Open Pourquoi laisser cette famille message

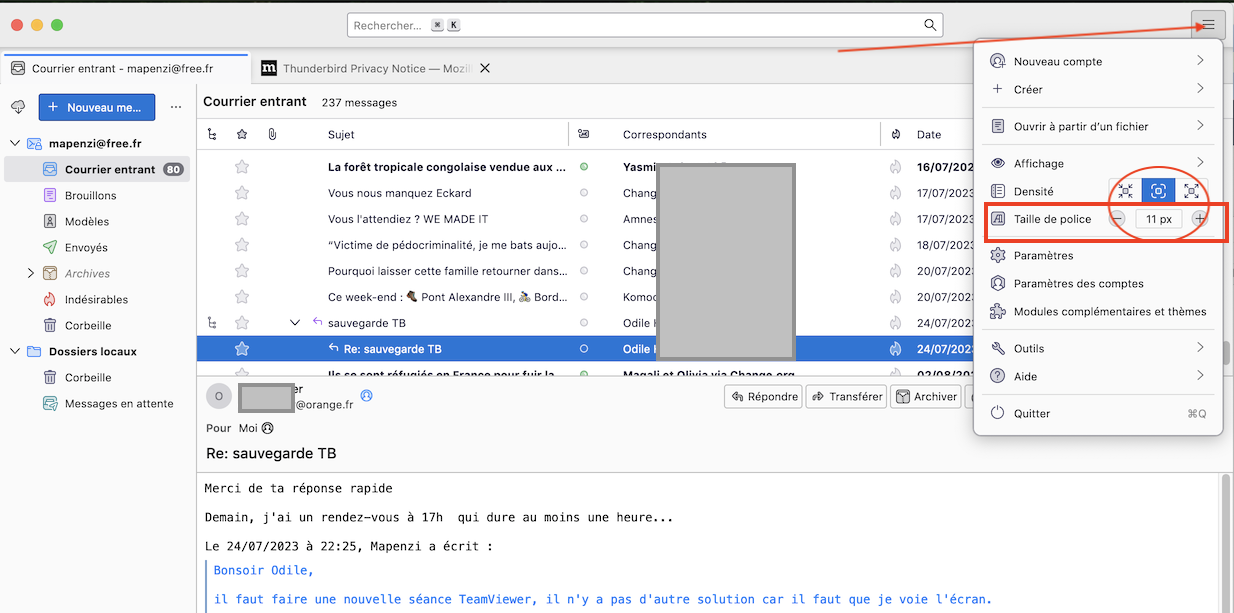(x=449, y=271)
